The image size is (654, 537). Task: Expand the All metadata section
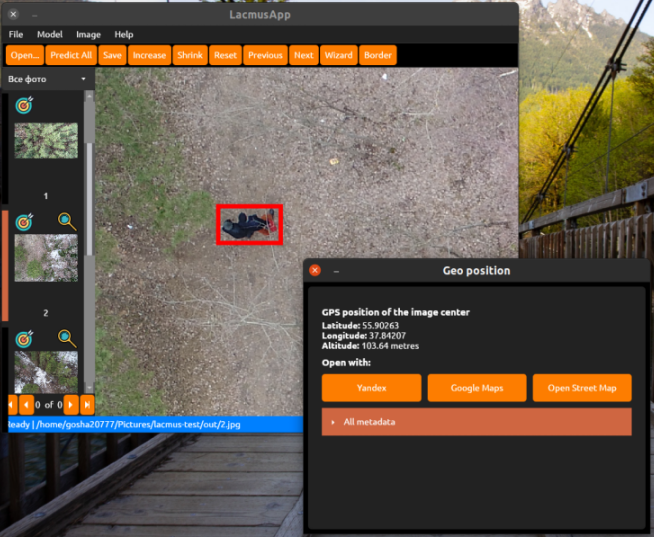(476, 422)
